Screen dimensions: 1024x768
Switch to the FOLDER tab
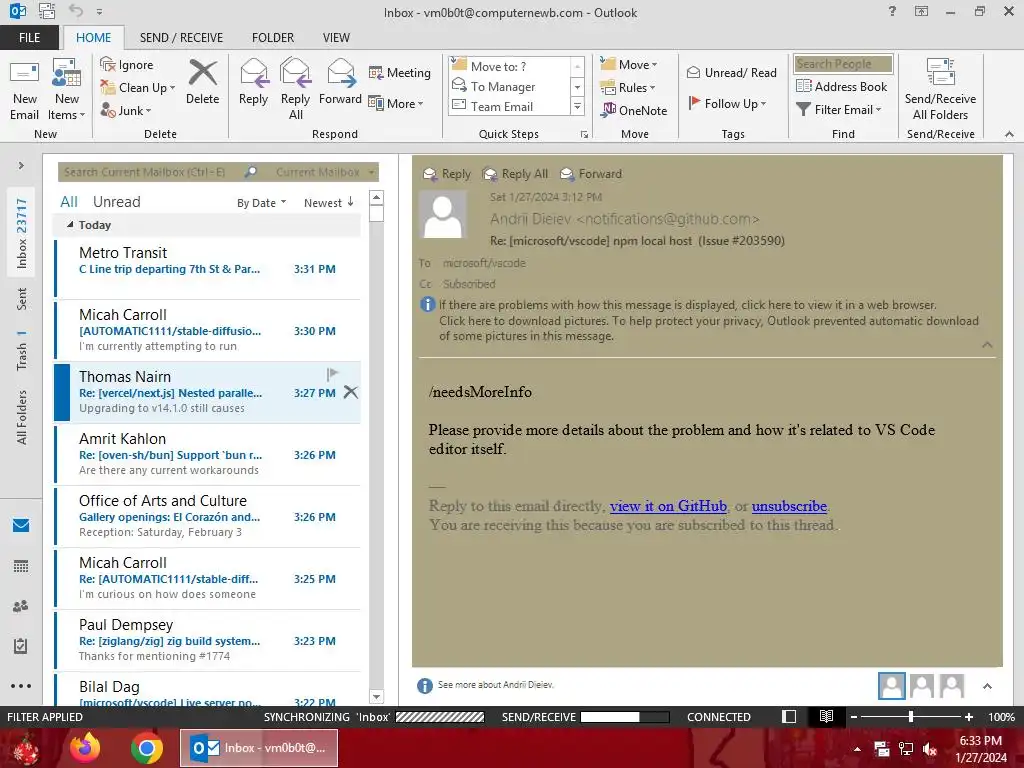(x=273, y=38)
